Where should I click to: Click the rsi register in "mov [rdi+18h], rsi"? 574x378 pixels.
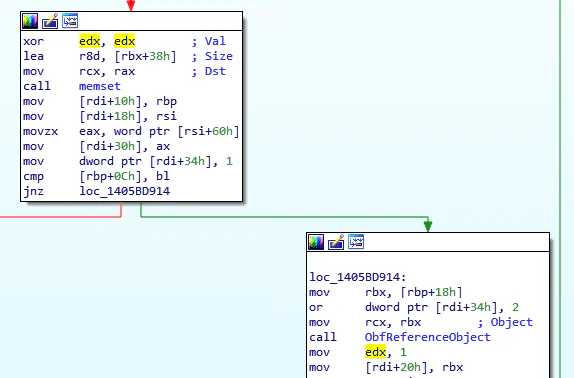click(167, 116)
